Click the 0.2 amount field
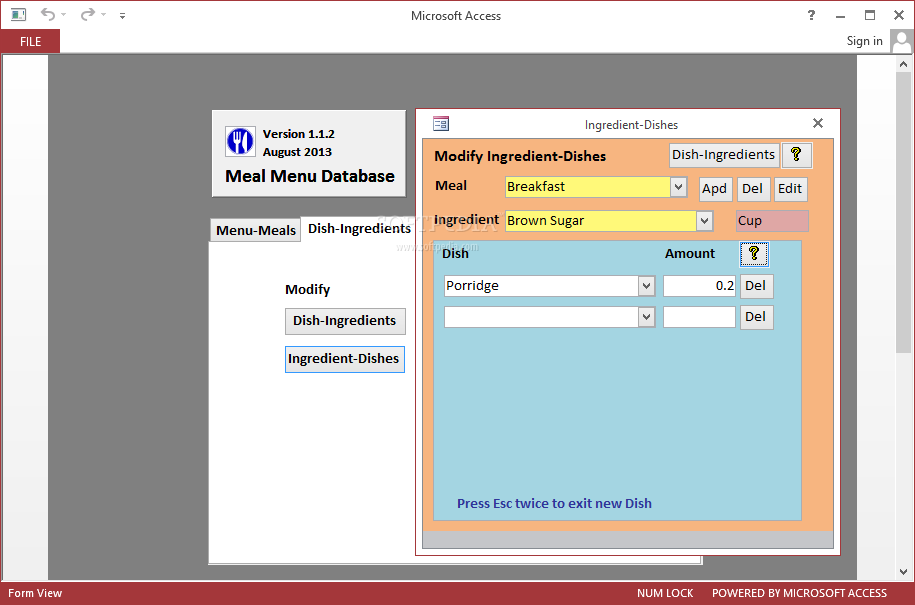Viewport: 915px width, 605px height. [699, 286]
